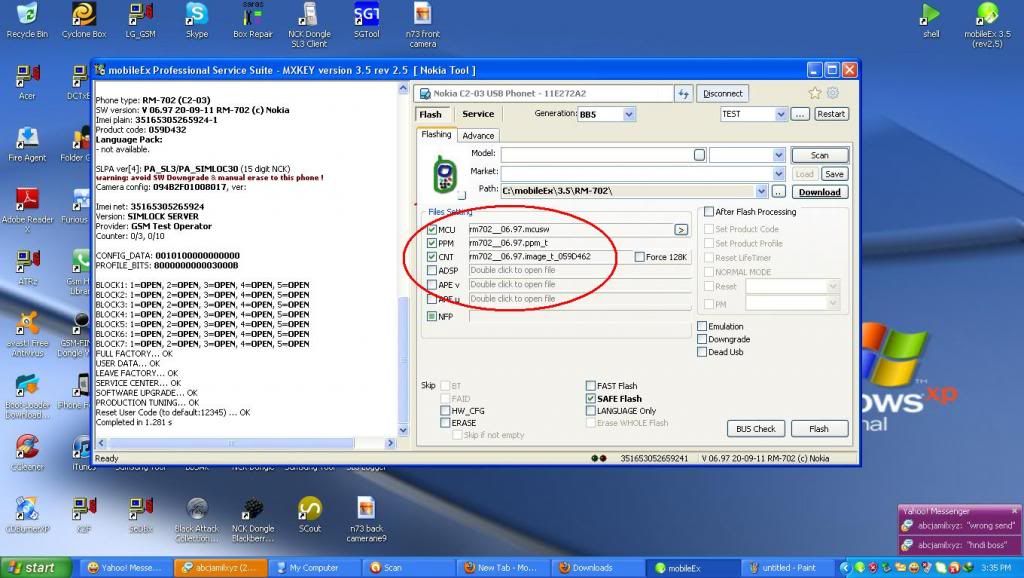The image size is (1024, 578).
Task: Run the BUS Check button
Action: click(x=756, y=429)
